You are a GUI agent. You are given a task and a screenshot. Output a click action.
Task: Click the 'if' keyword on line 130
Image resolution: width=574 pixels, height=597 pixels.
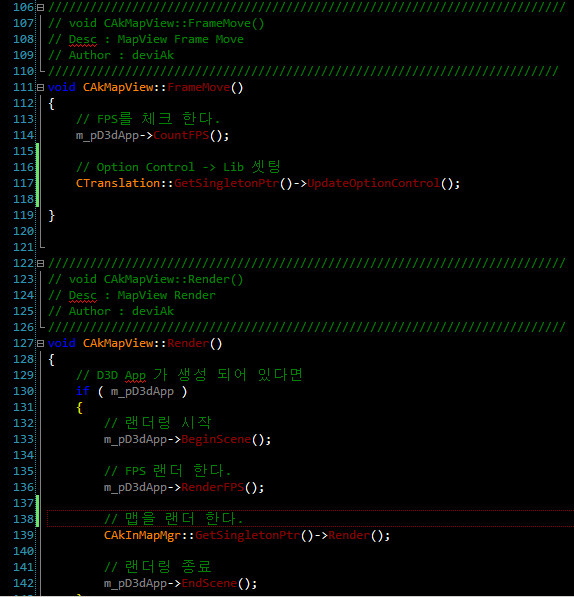coord(83,391)
